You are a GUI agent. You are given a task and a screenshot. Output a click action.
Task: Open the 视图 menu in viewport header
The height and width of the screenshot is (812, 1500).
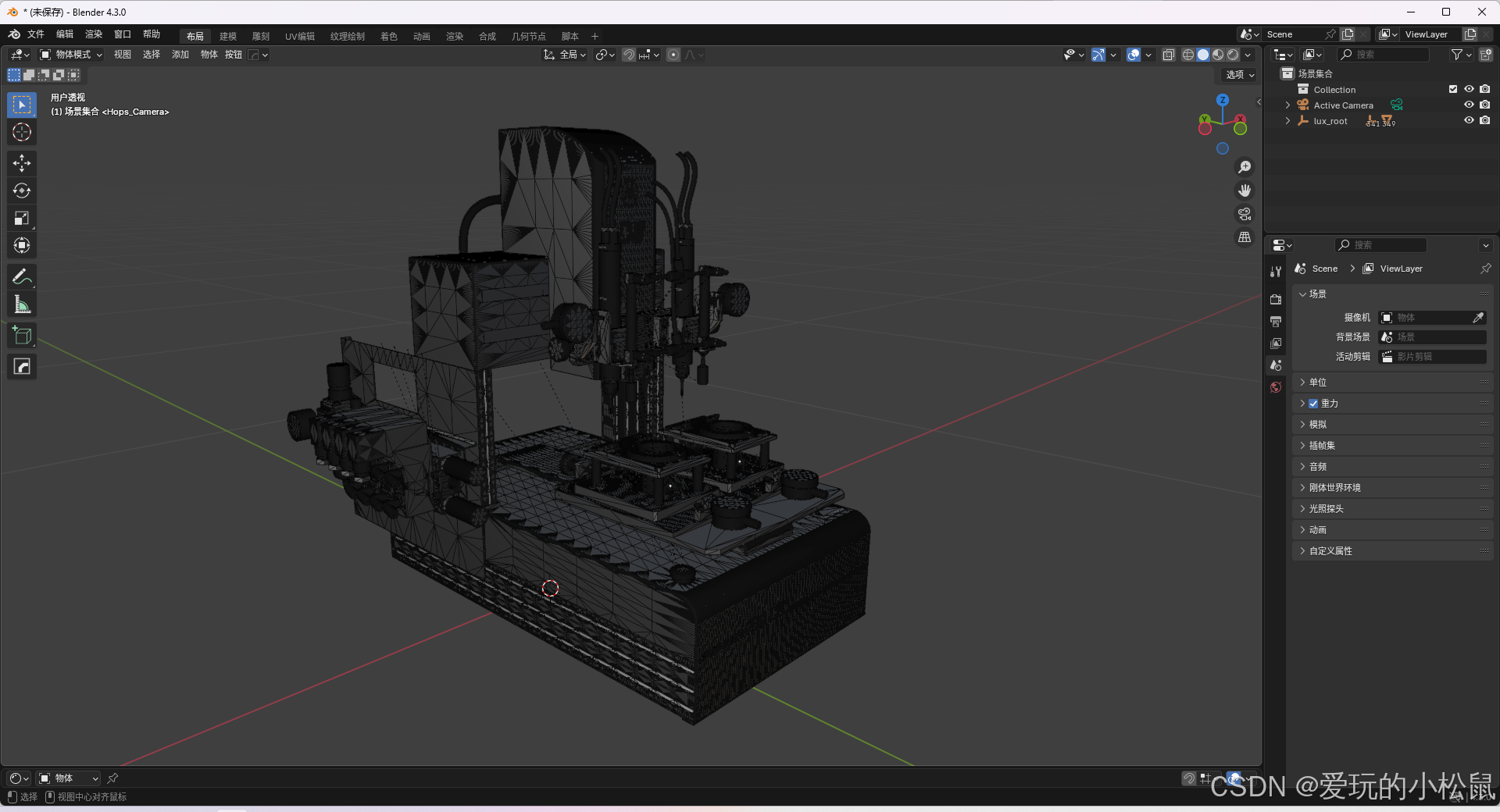click(x=123, y=55)
